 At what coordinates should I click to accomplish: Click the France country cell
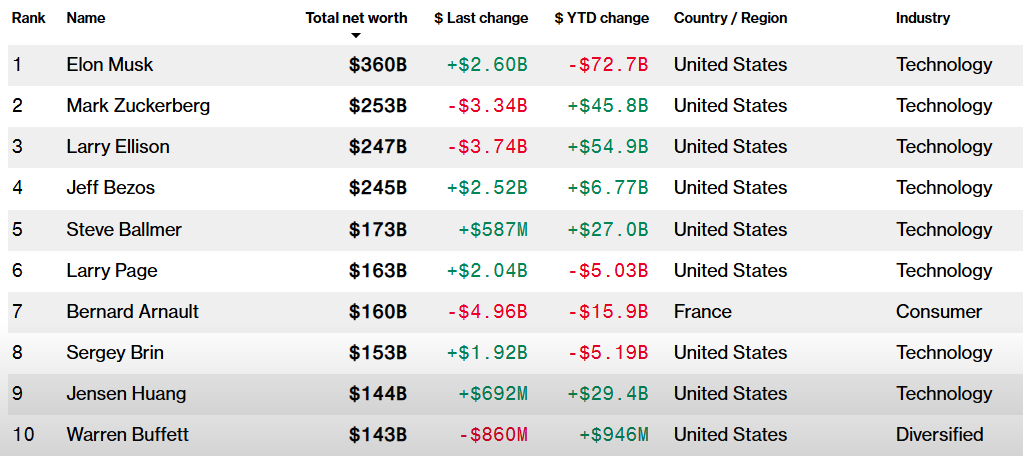703,312
